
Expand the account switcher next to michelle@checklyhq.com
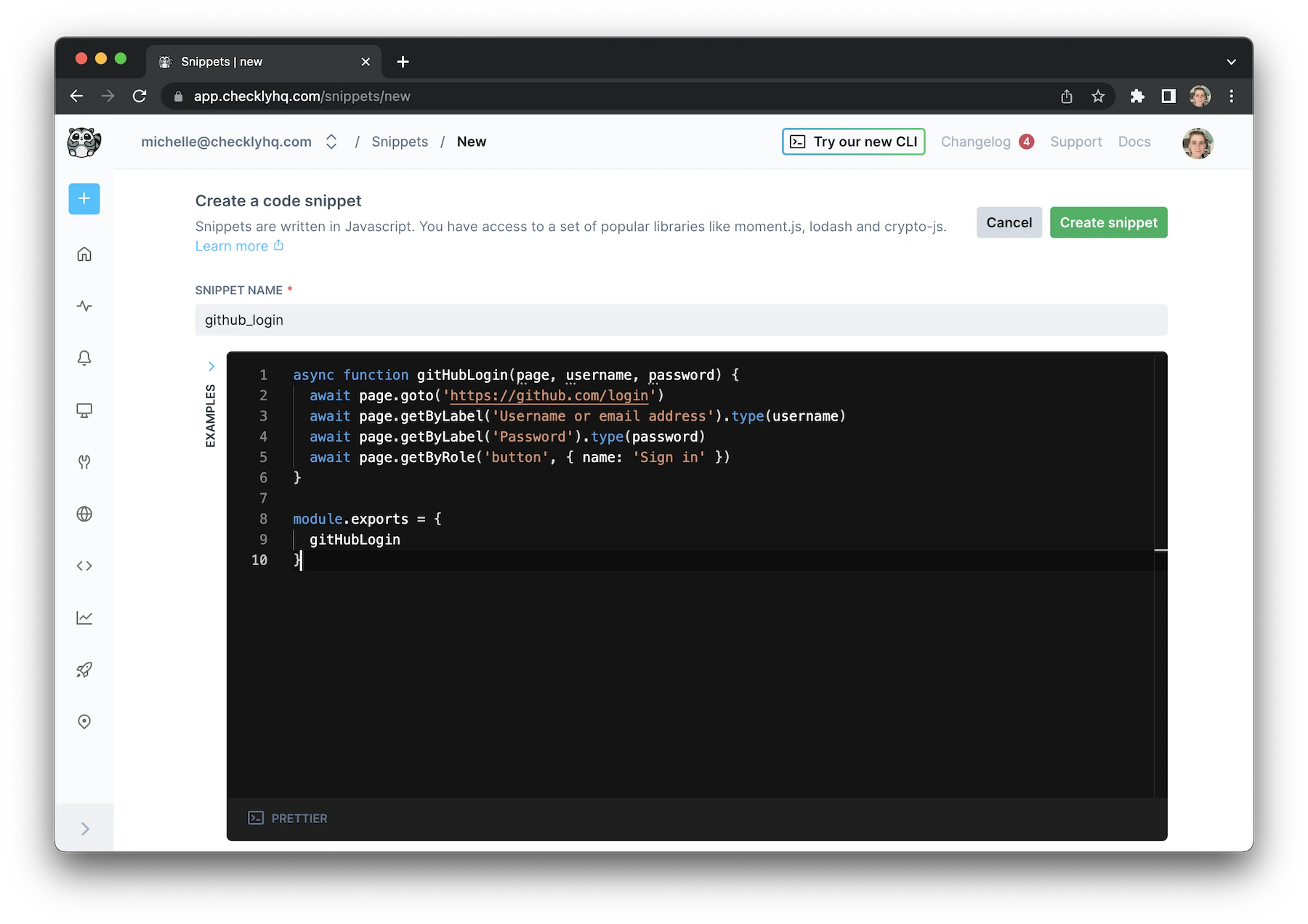click(331, 142)
